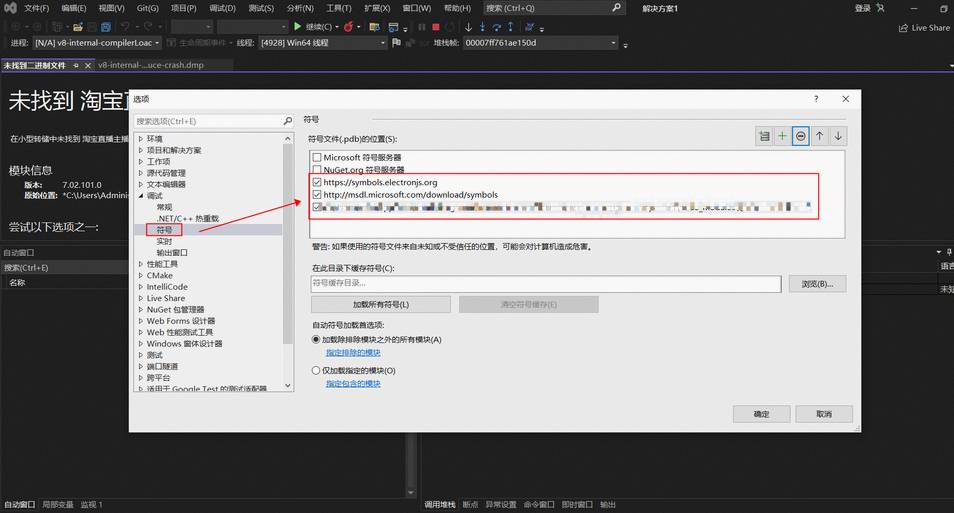Click the sign-in account person icon
Screen dimensions: 954x513
pyautogui.click(x=880, y=8)
